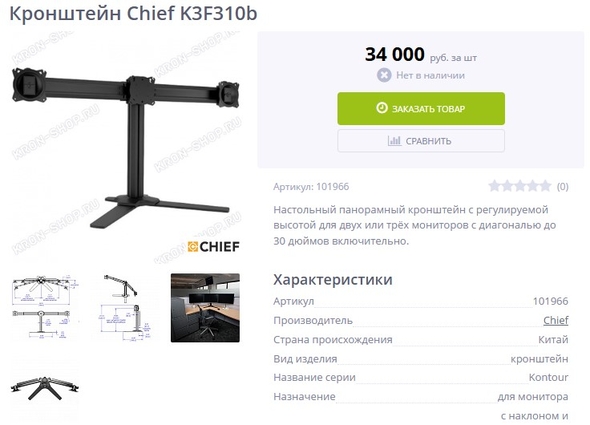Click the third rating star

(520, 186)
